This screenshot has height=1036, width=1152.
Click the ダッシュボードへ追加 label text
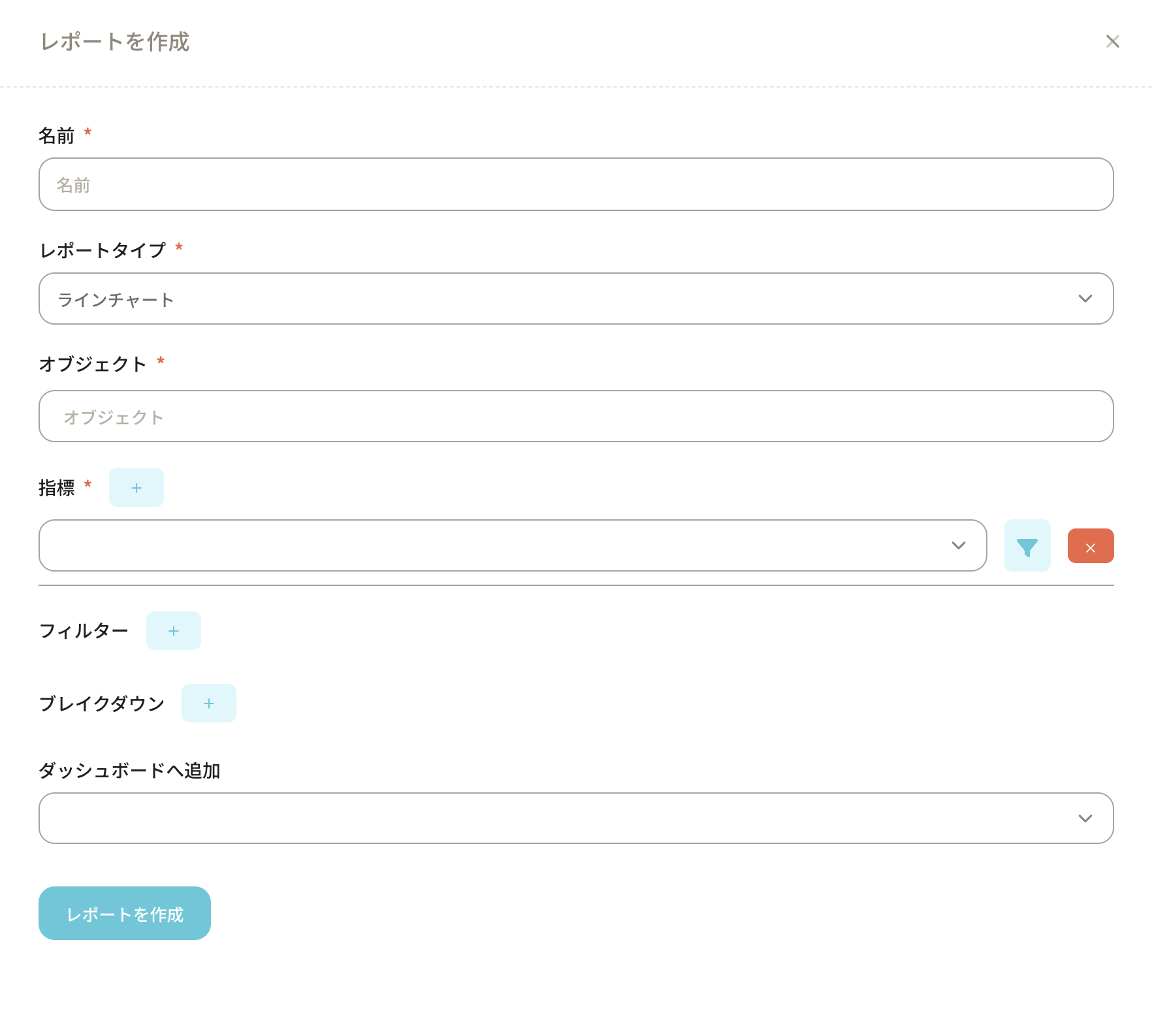(x=129, y=771)
